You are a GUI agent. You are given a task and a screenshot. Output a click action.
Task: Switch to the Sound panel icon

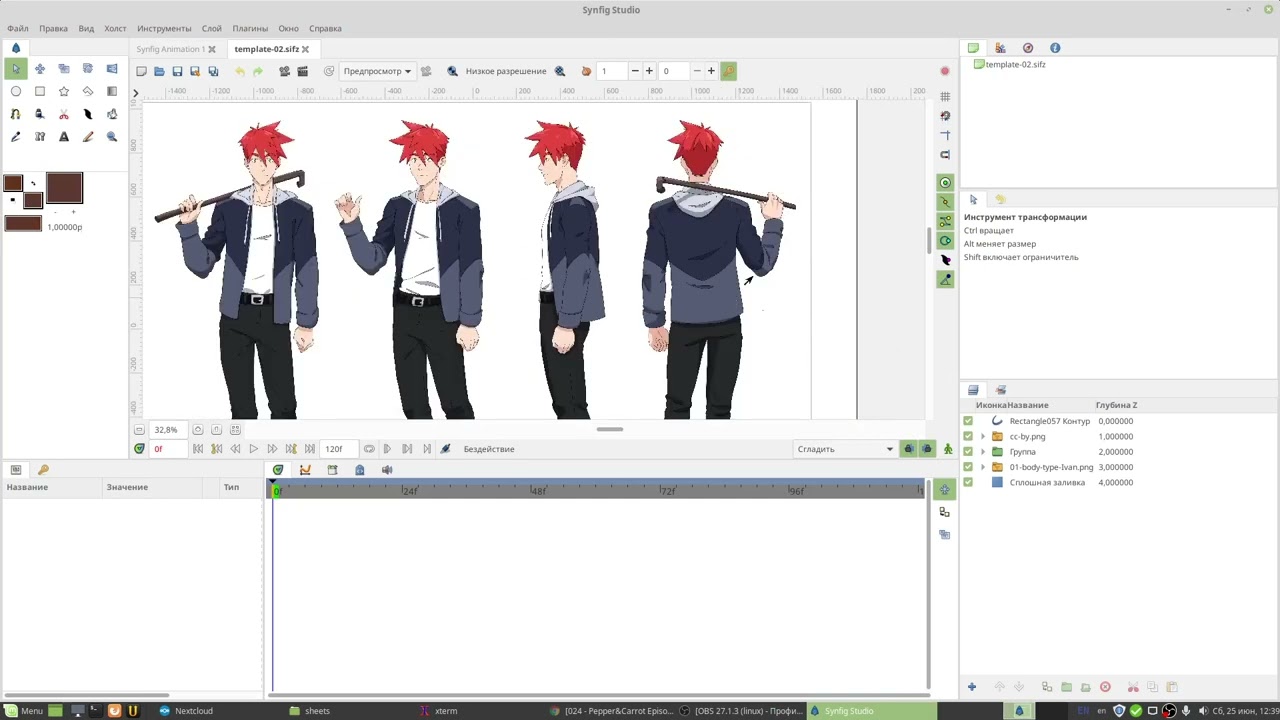pyautogui.click(x=387, y=470)
